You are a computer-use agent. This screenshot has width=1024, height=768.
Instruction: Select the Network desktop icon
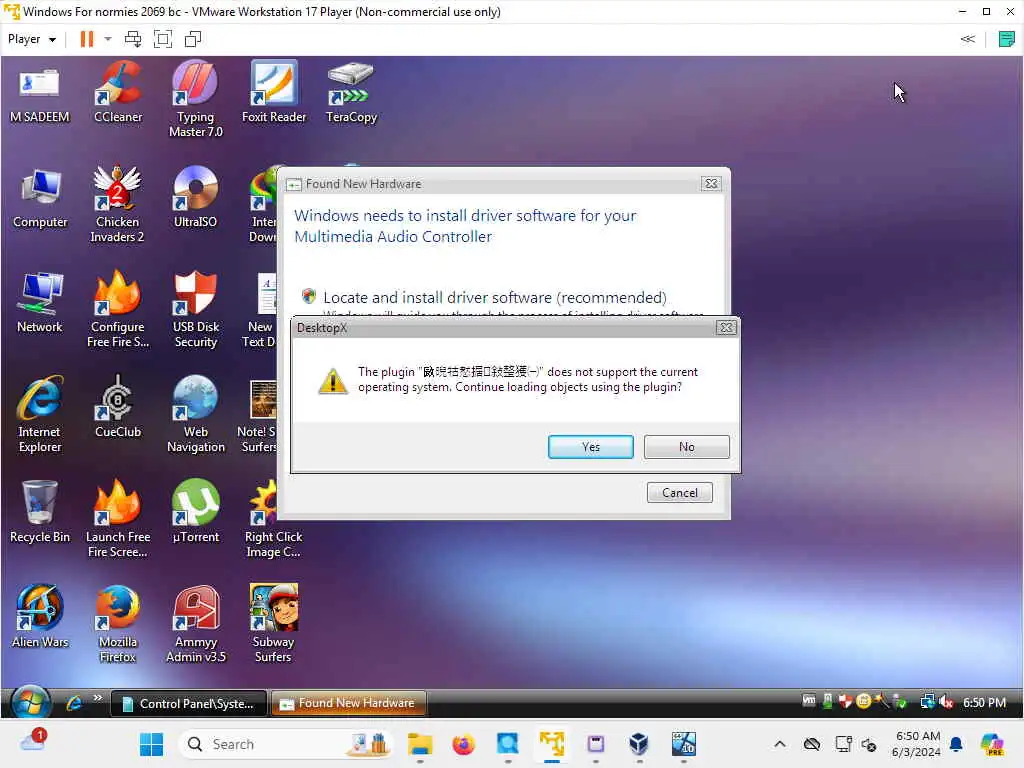(40, 304)
